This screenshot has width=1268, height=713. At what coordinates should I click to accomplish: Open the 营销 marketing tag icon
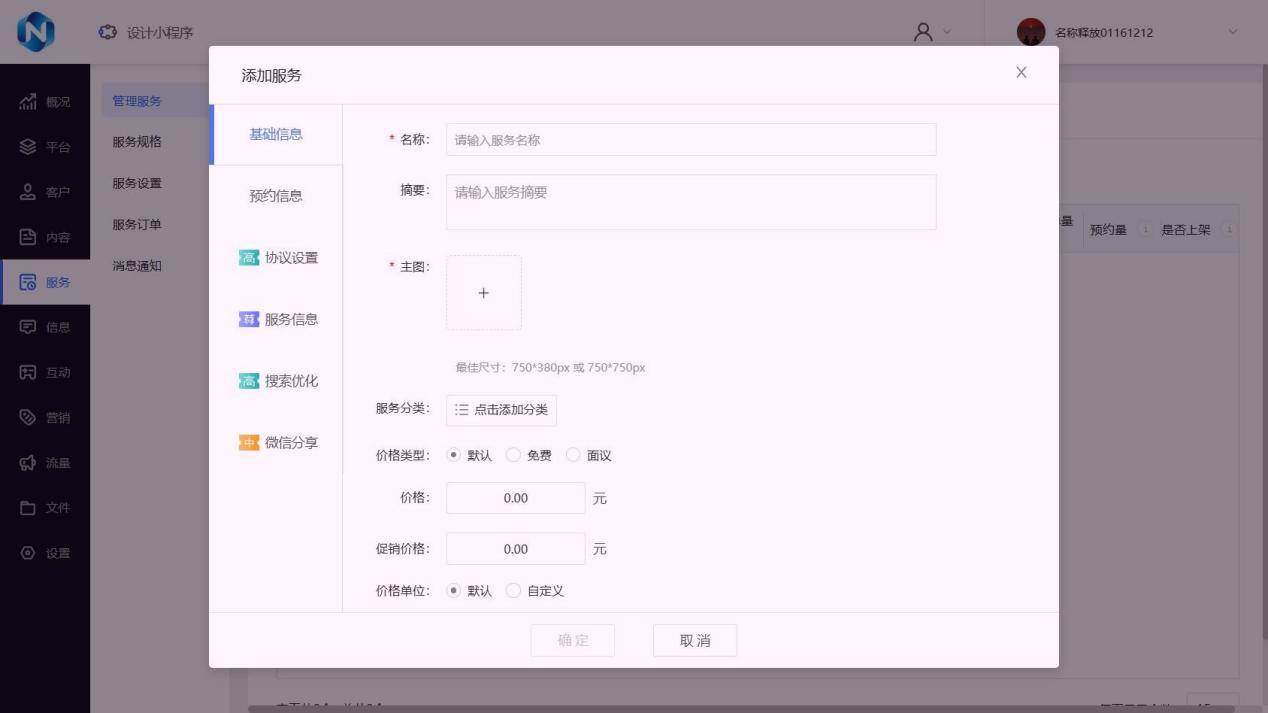[x=28, y=417]
